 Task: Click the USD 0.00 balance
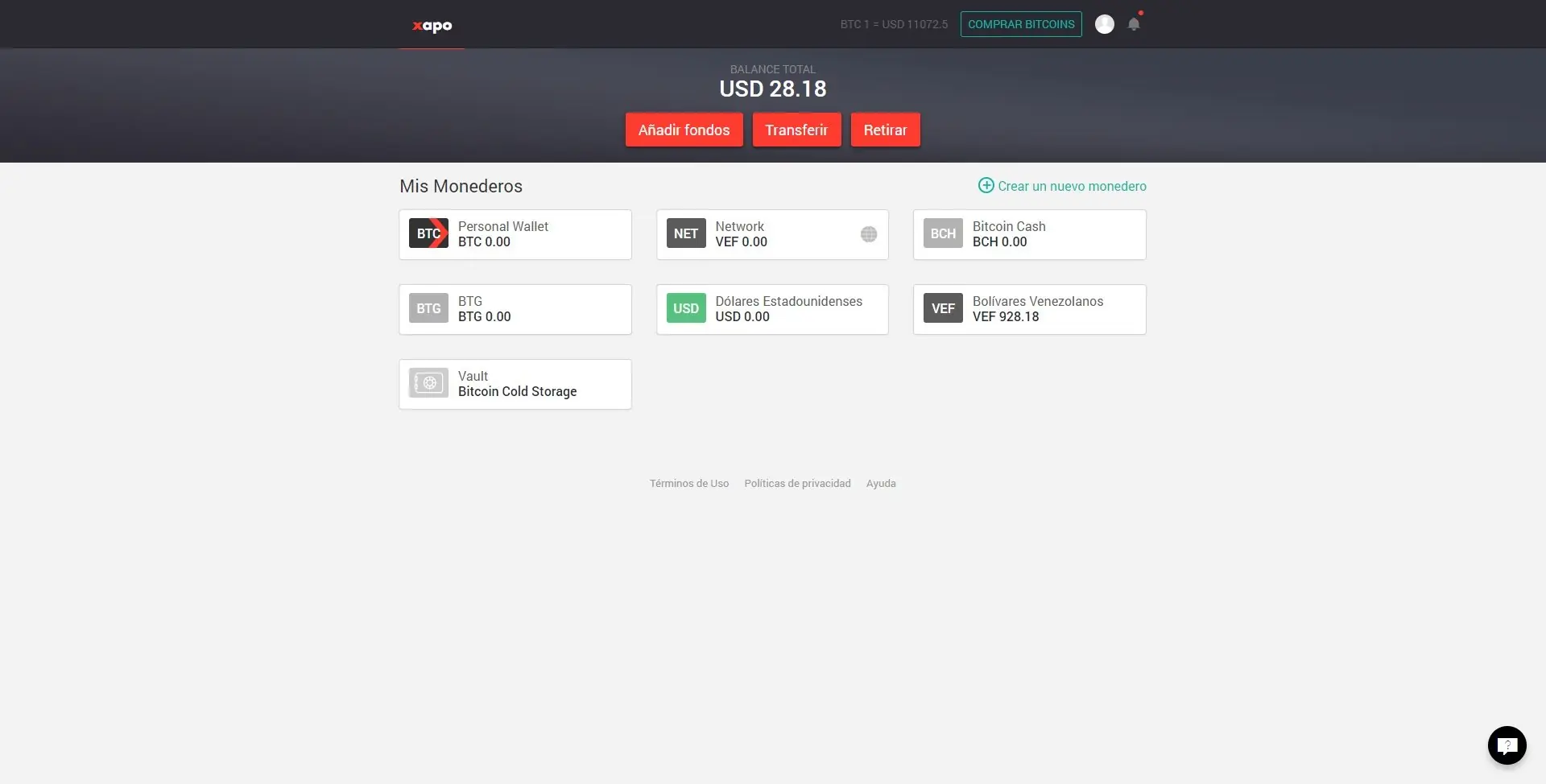coord(742,316)
